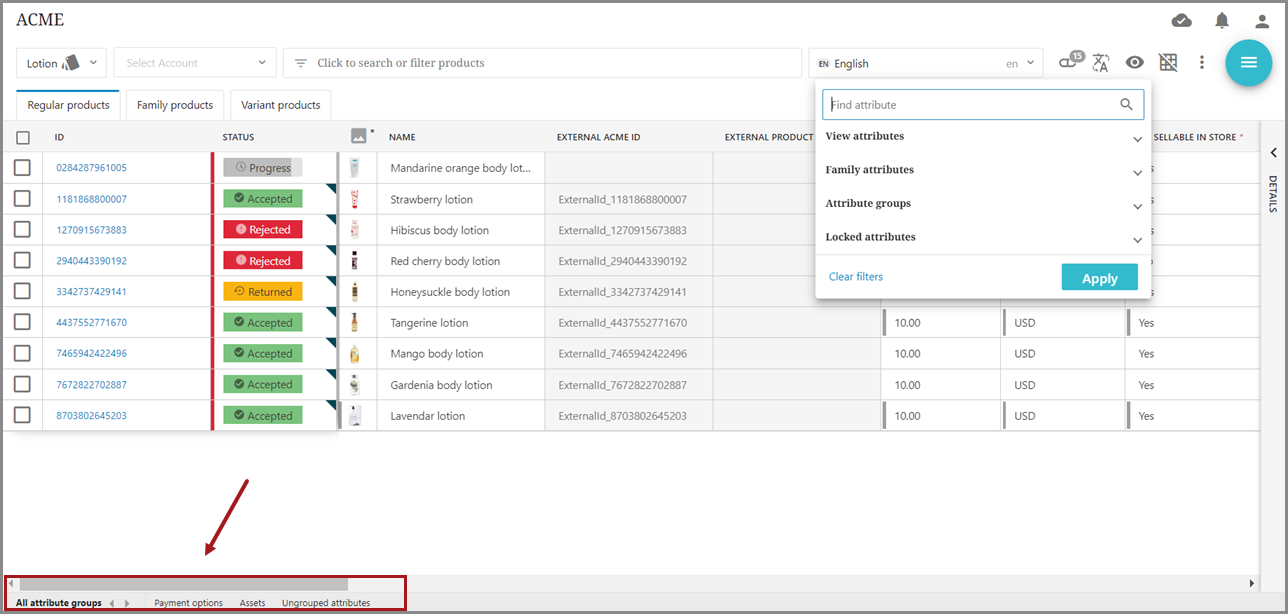
Task: Click the cloud sync status icon
Action: [1181, 21]
